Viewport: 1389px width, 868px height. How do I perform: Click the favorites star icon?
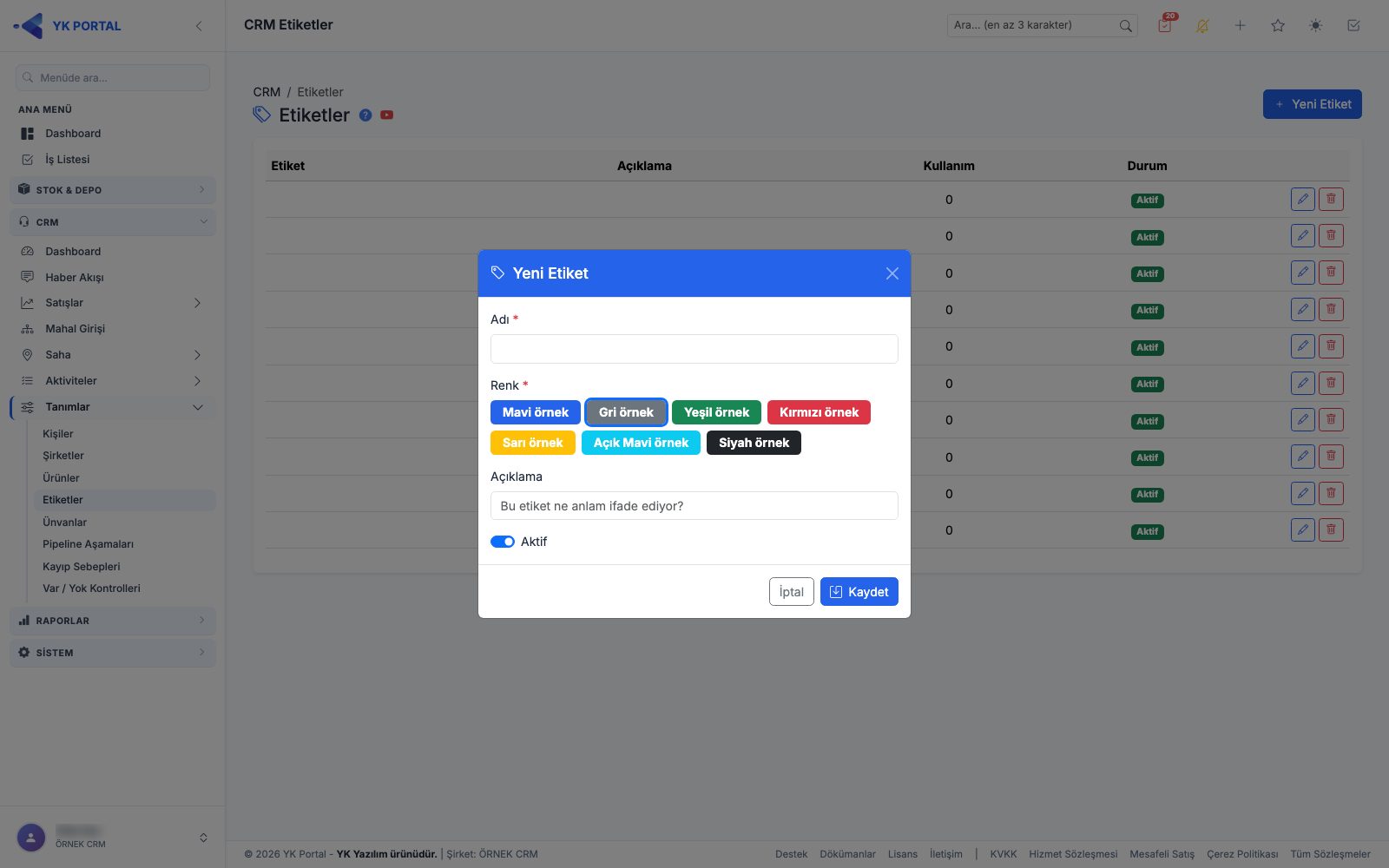(1278, 25)
